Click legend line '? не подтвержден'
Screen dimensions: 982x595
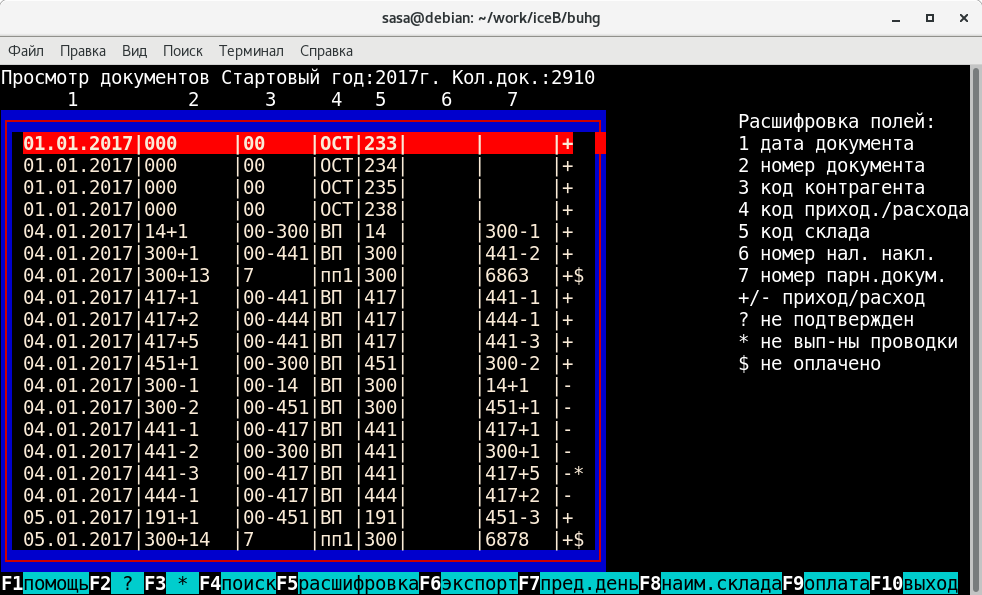point(825,319)
